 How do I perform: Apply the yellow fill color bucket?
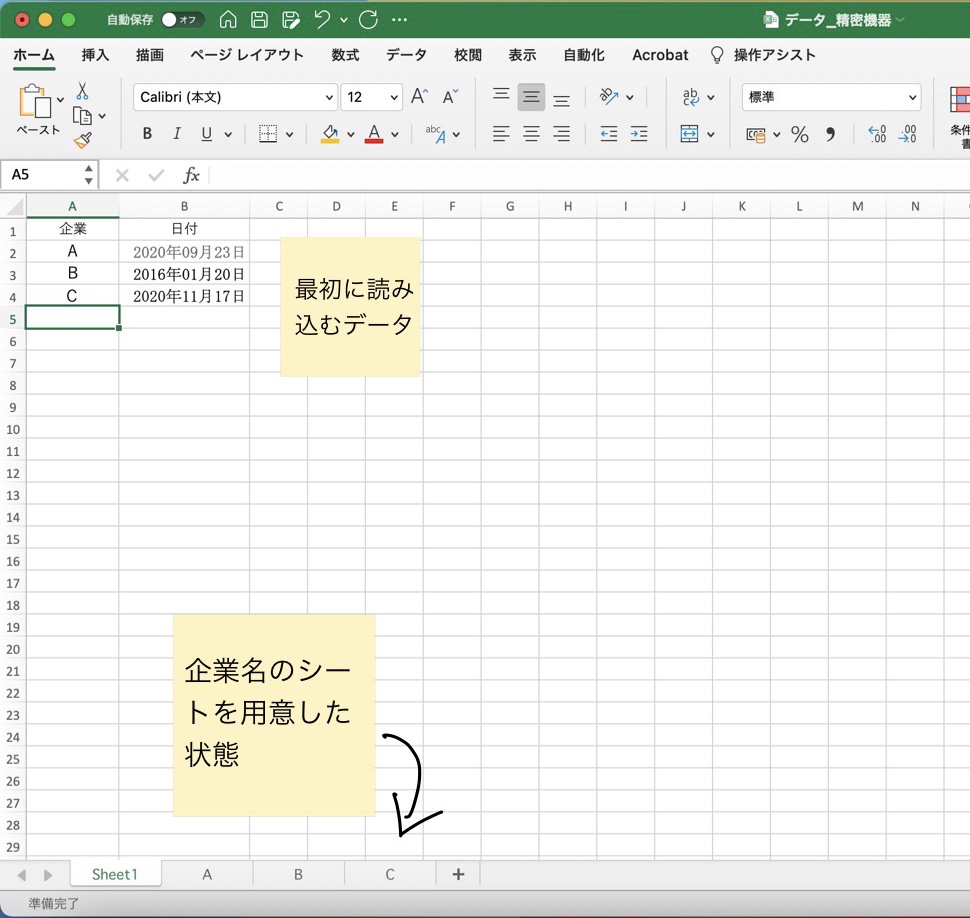coord(330,134)
